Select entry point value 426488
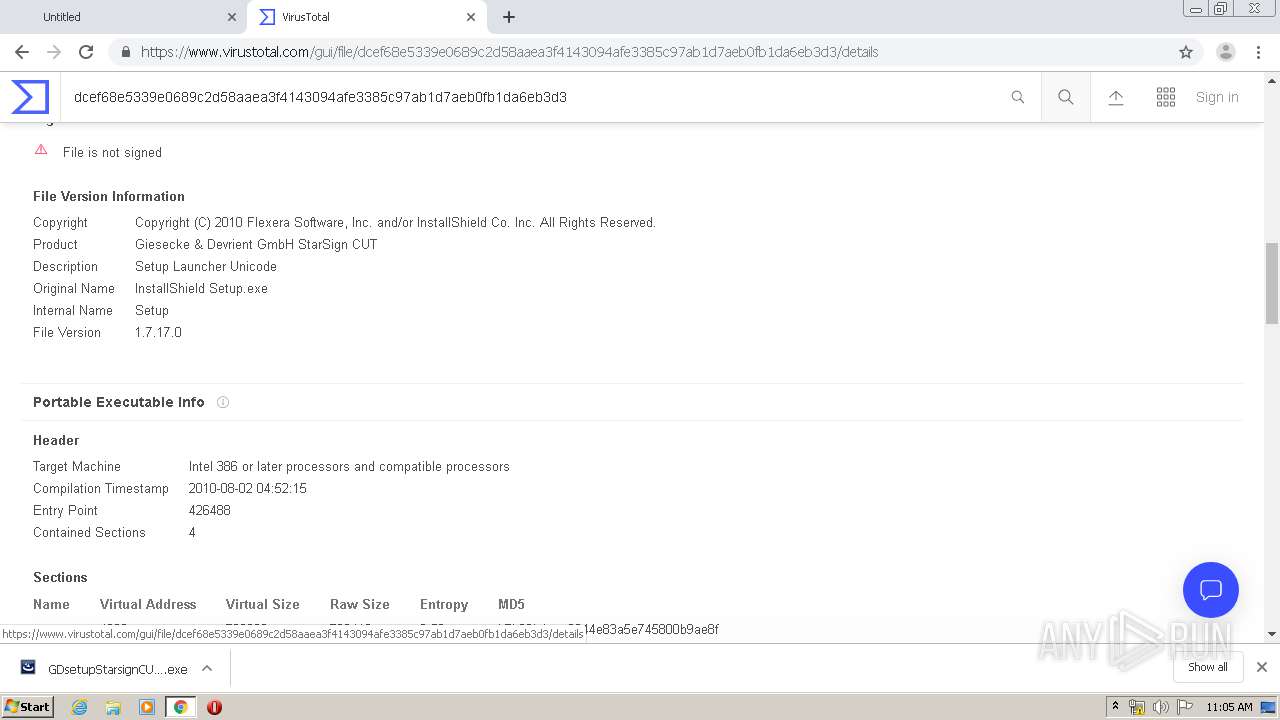 pyautogui.click(x=210, y=510)
